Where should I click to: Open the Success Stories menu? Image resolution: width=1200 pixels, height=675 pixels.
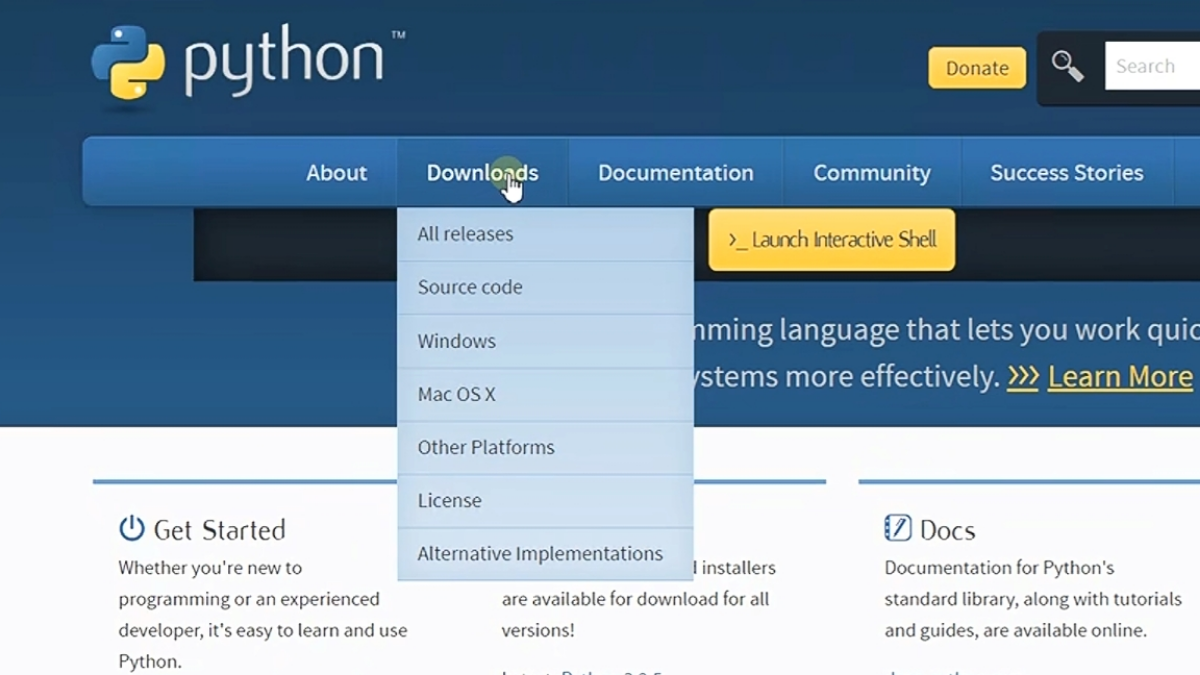[1067, 173]
